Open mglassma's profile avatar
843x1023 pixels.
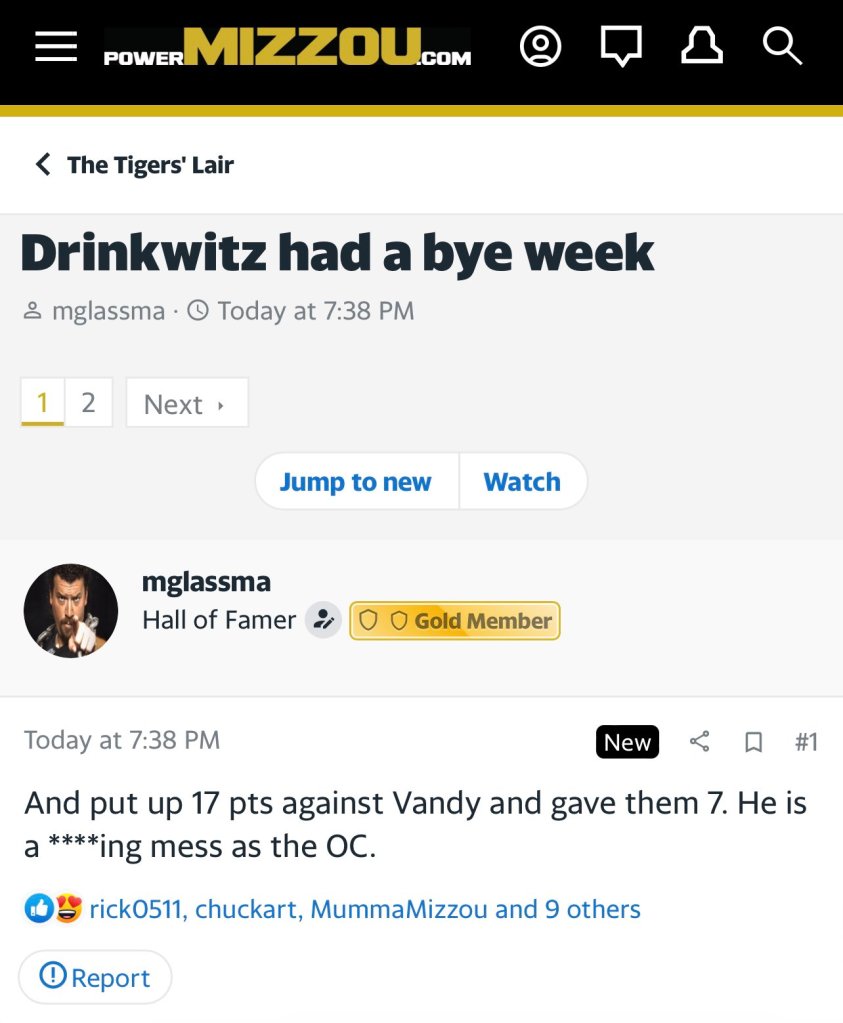71,610
